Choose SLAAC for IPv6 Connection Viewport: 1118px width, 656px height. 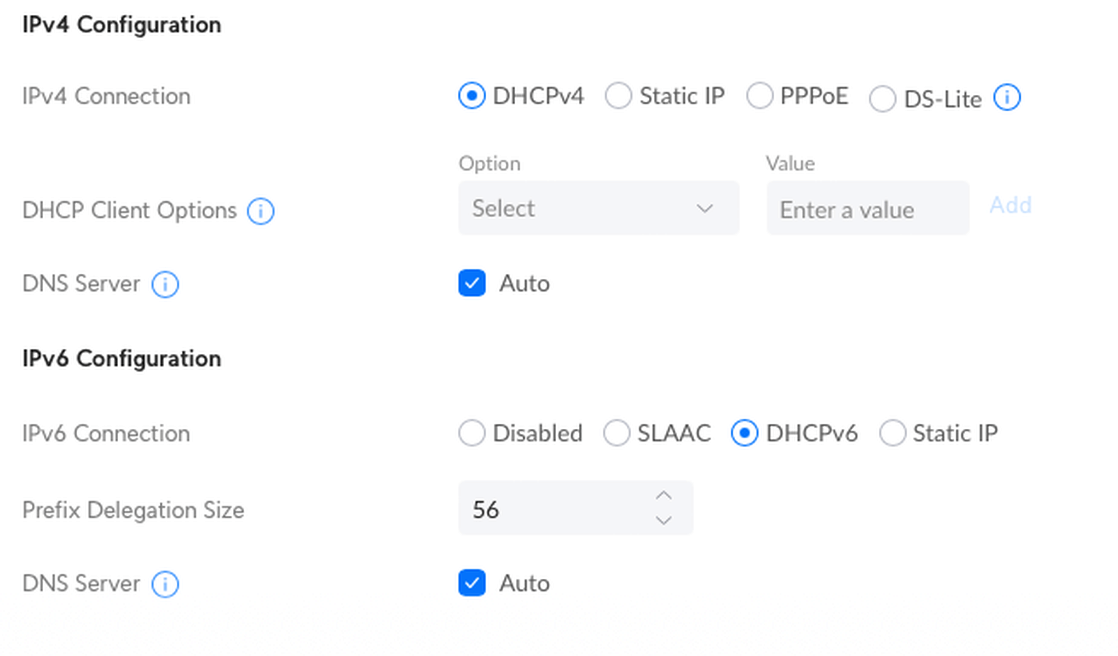(x=617, y=433)
